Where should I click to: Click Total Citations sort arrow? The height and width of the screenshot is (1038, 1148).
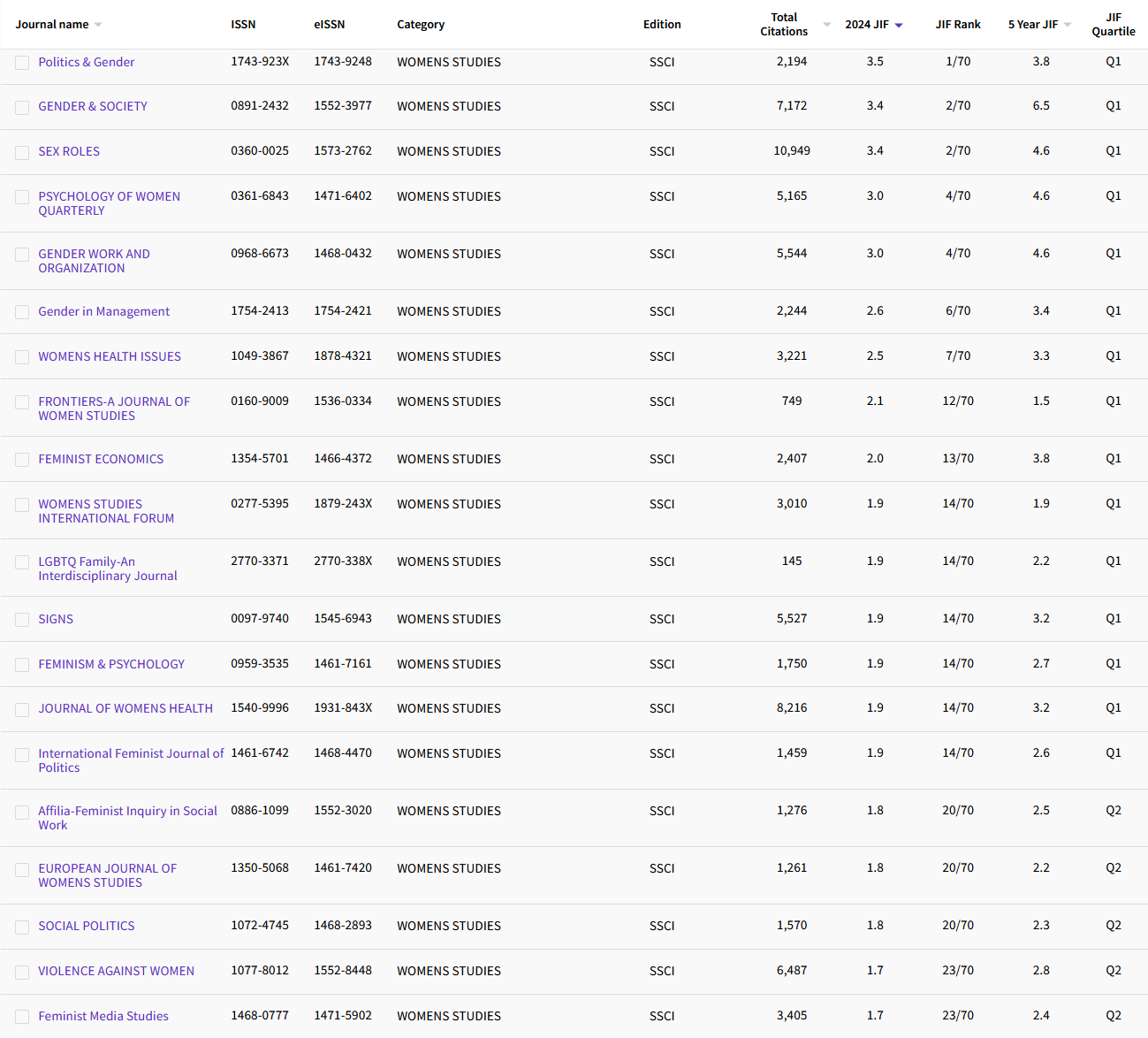pyautogui.click(x=827, y=25)
